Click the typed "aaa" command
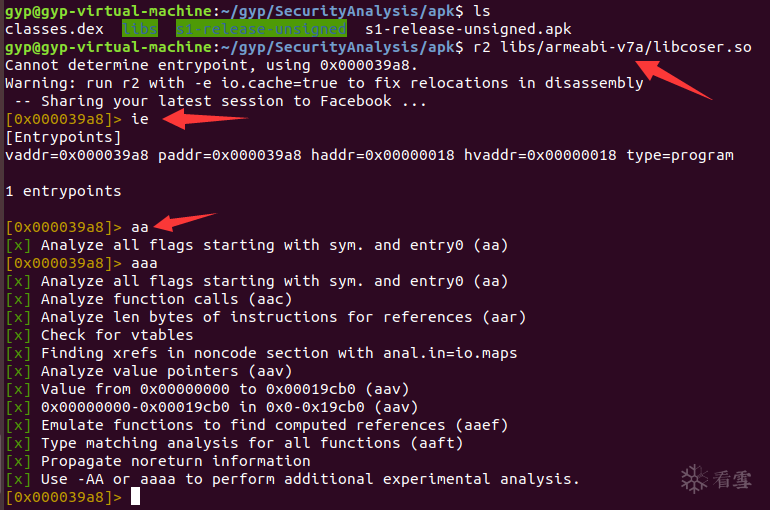Image resolution: width=770 pixels, height=510 pixels. [144, 263]
